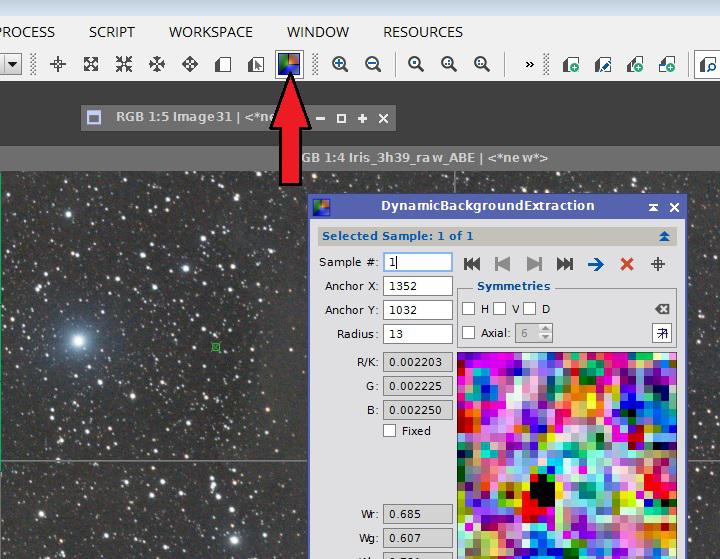Click the last magnifier in the three-magnifier group
Viewport: 720px width, 559px height.
[x=482, y=64]
